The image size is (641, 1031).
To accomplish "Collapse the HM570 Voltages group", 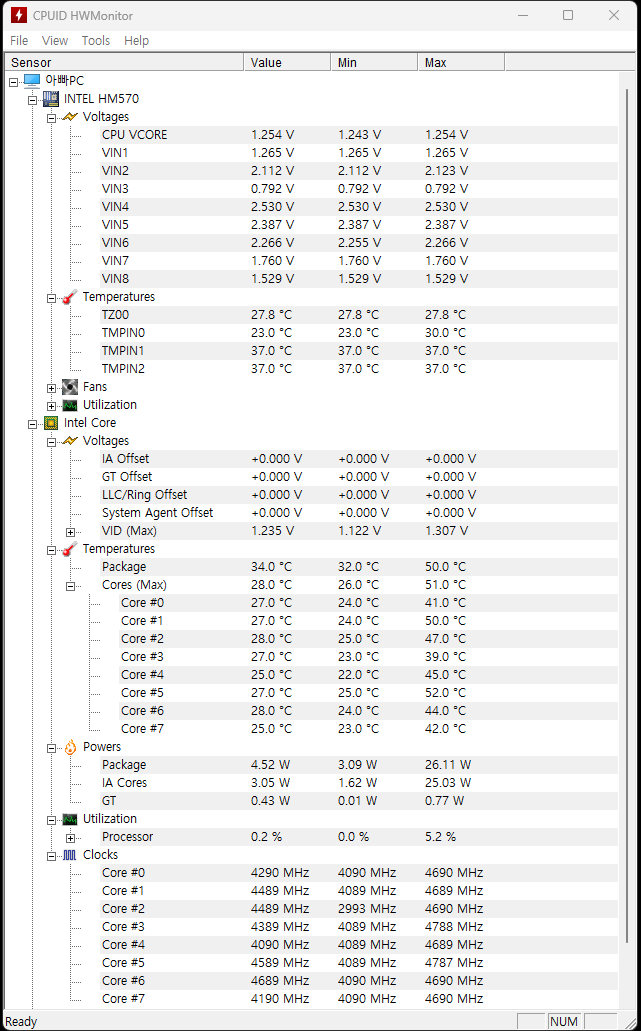I will [51, 118].
